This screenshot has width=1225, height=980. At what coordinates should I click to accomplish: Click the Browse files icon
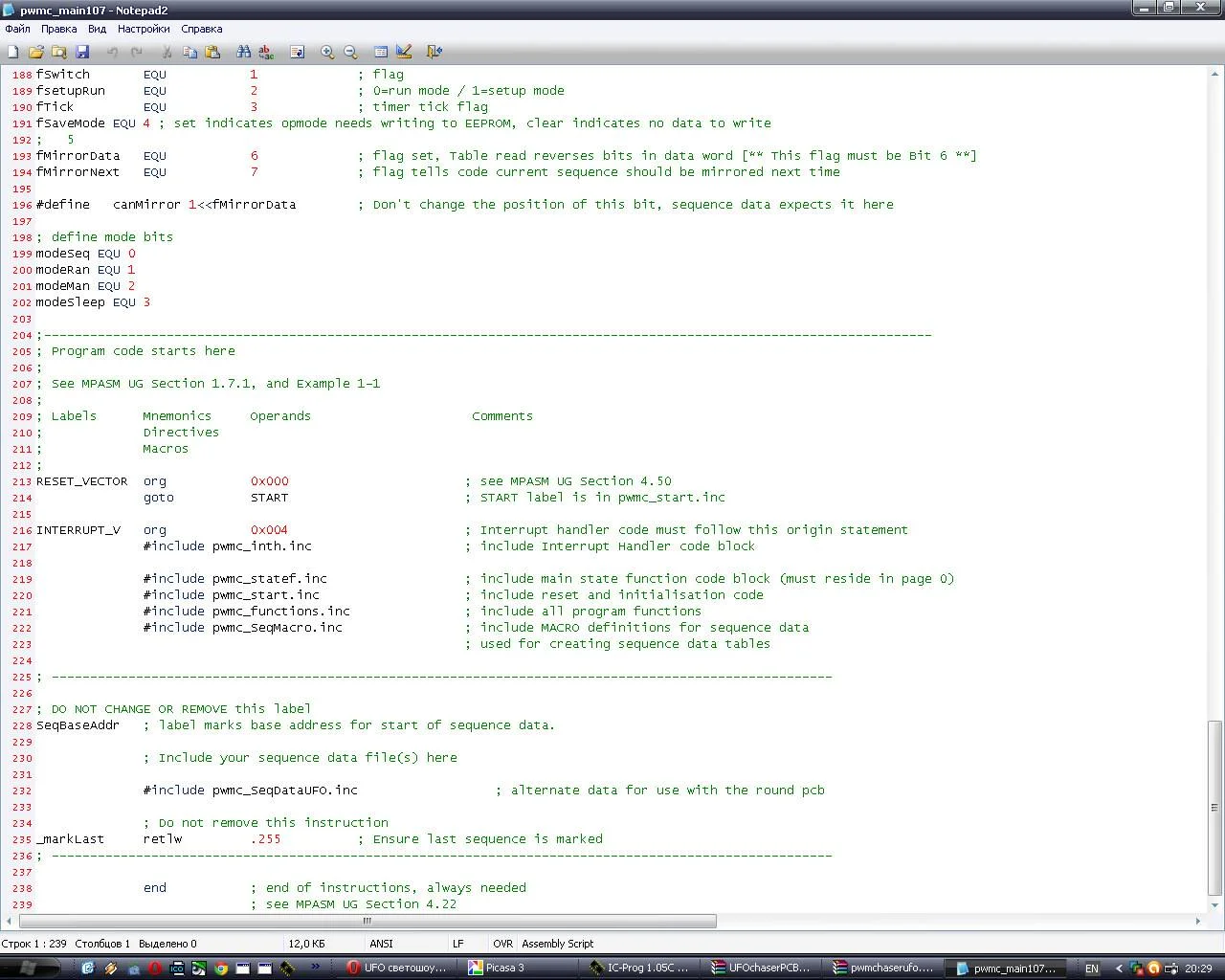click(59, 52)
